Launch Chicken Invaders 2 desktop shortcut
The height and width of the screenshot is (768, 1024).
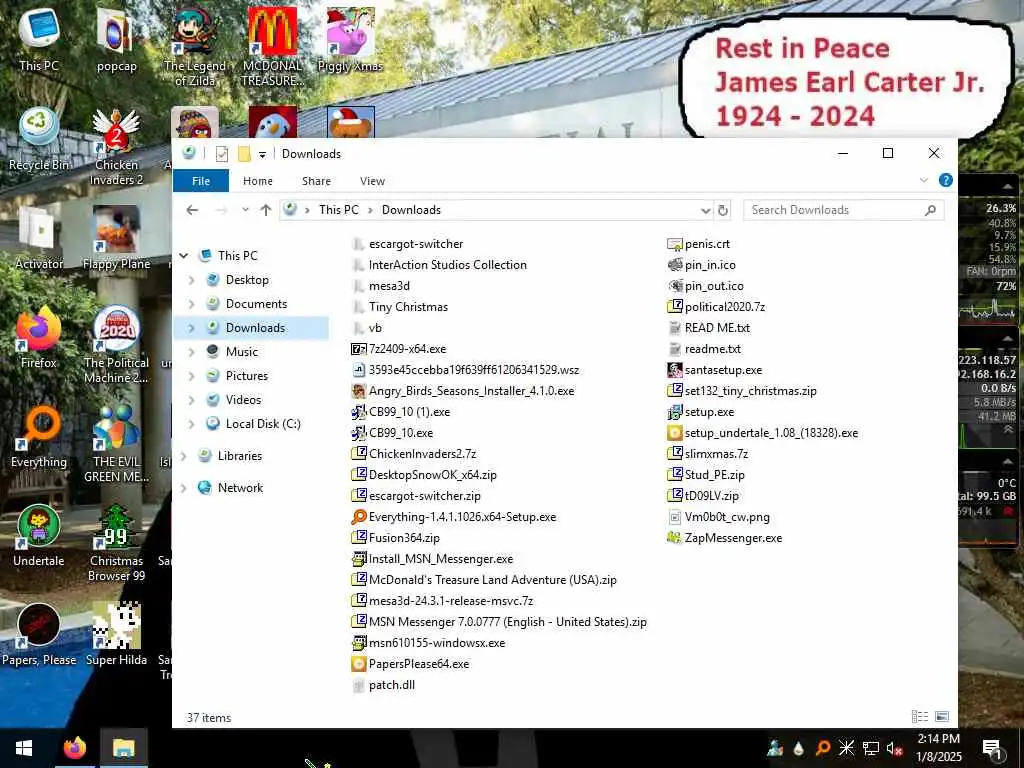coord(116,148)
